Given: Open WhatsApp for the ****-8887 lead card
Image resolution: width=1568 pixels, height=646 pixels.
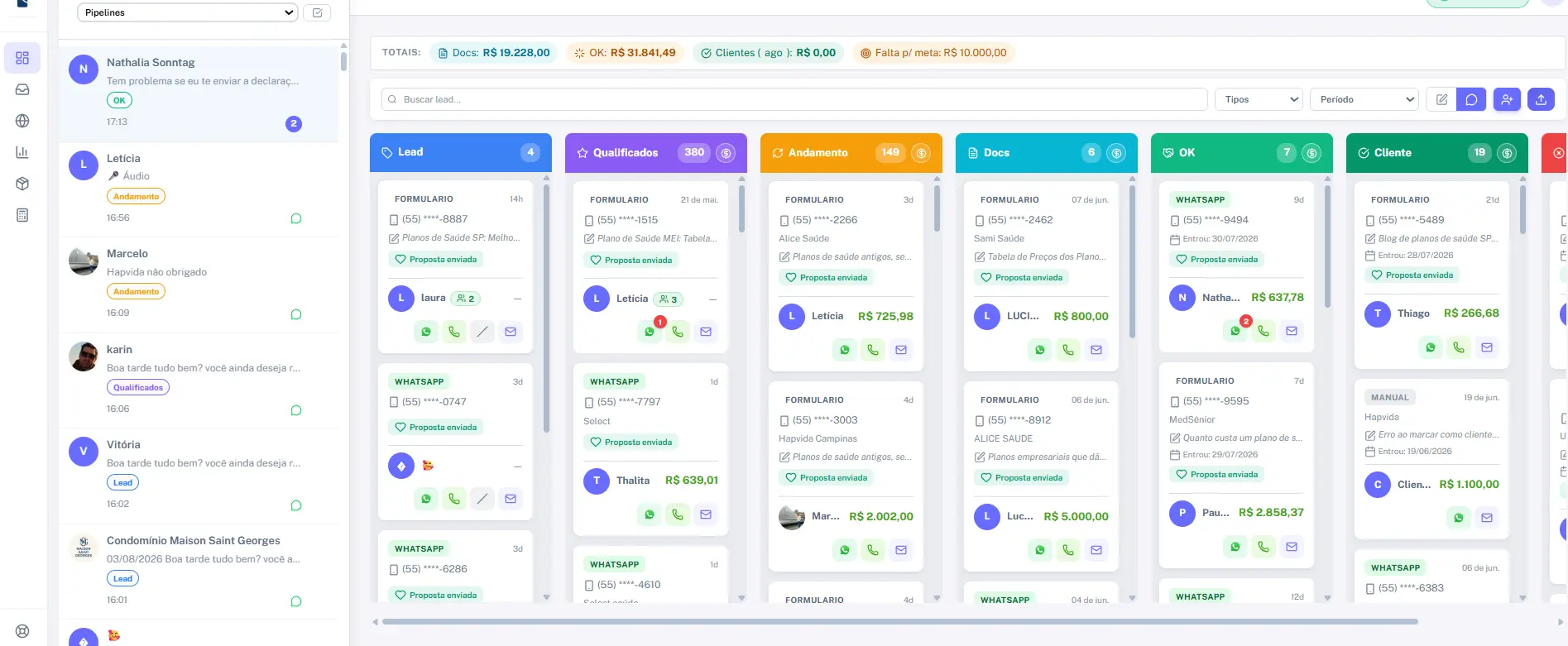Looking at the screenshot, I should tap(426, 332).
